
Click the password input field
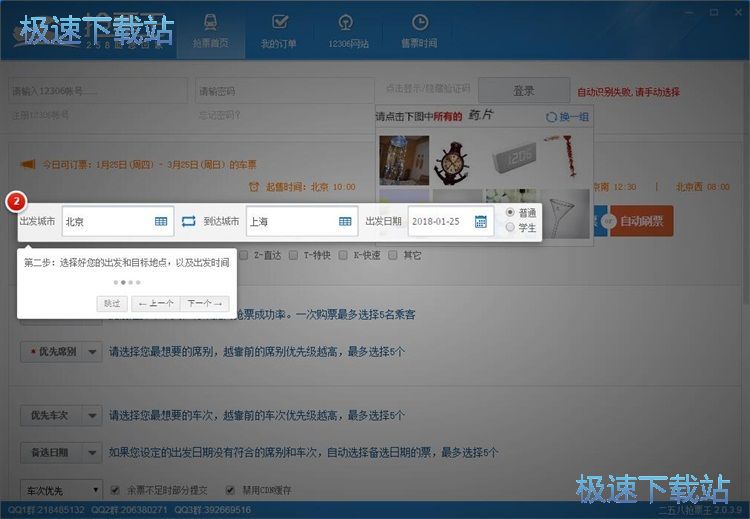click(x=284, y=91)
